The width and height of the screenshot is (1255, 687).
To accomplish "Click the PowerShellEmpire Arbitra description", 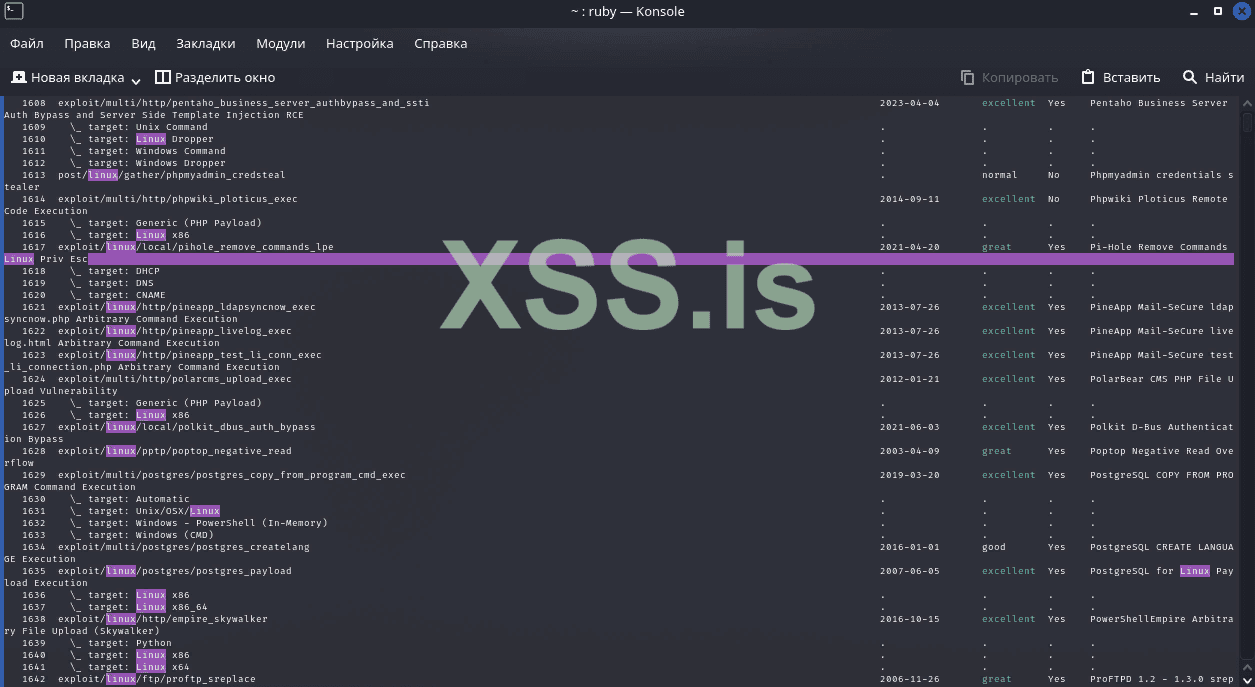I will (1162, 619).
